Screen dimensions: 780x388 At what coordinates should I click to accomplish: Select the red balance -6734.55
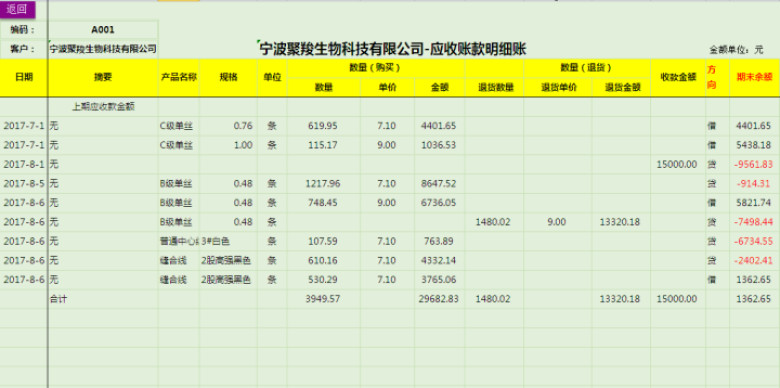click(x=755, y=241)
